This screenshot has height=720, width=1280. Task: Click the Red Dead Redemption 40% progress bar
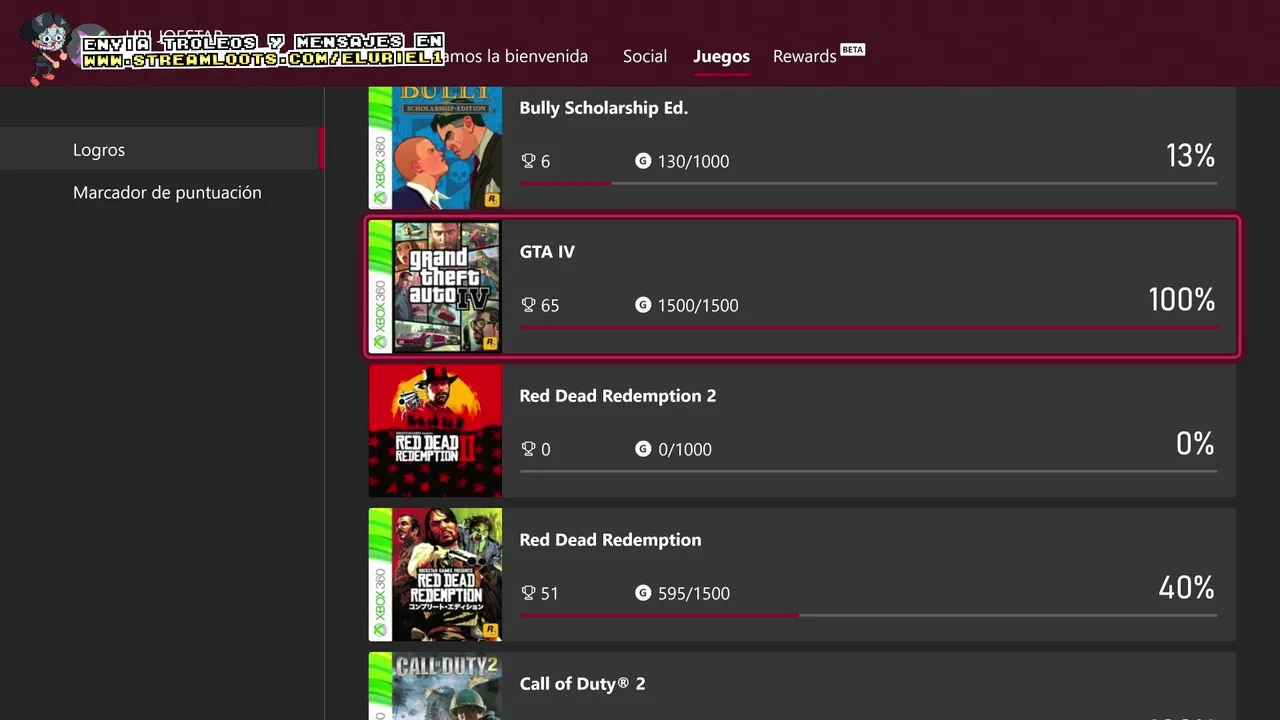[868, 615]
